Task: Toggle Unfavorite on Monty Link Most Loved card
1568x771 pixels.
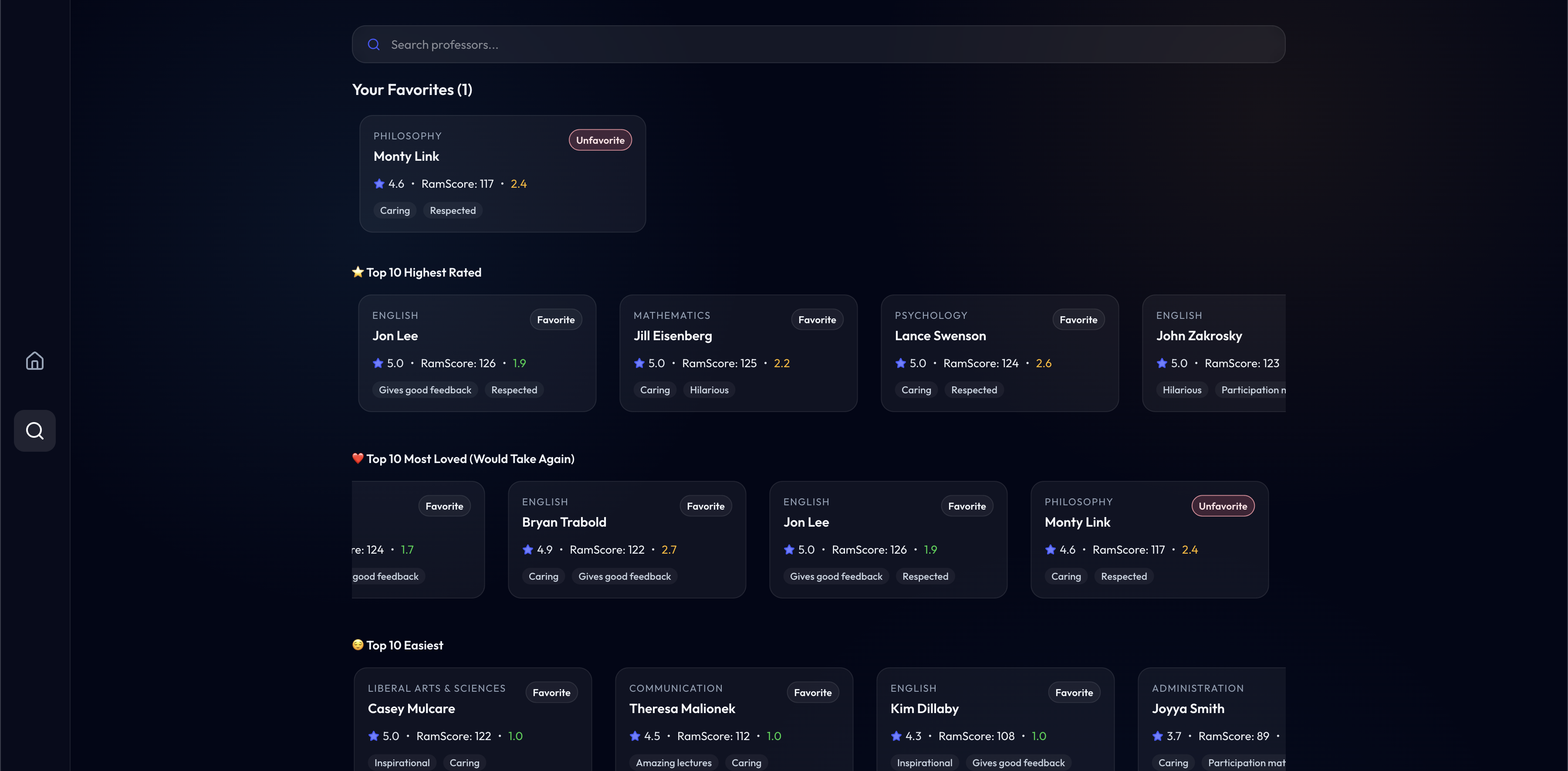Action: coord(1222,506)
